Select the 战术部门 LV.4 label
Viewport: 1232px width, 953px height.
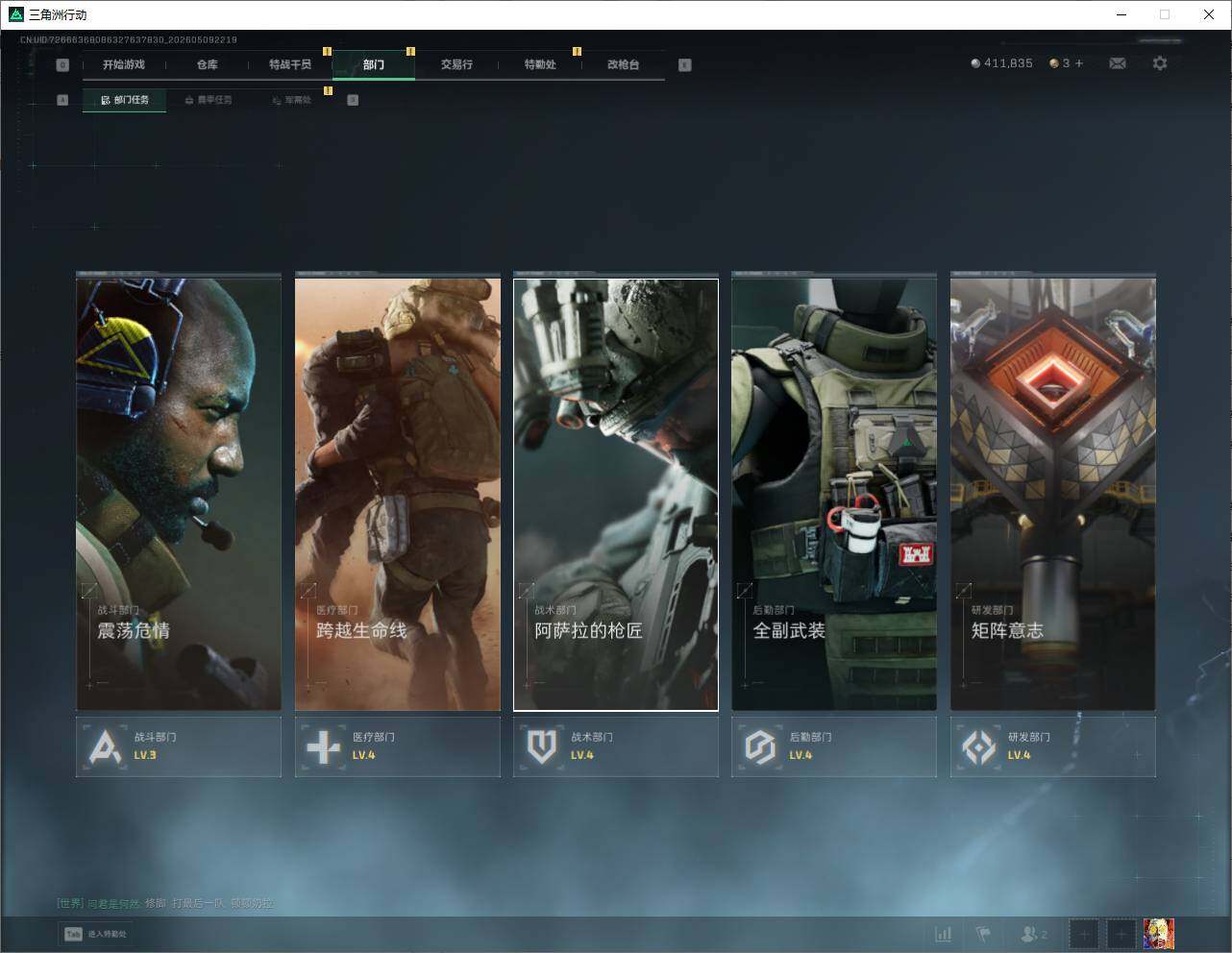point(591,746)
